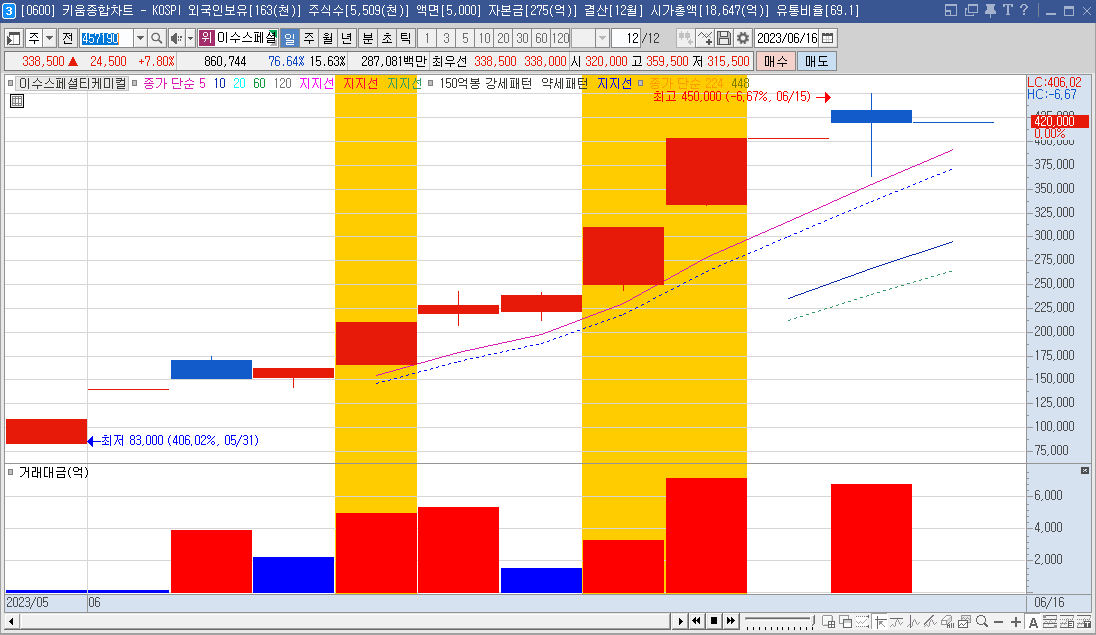Click the duplicate window icon in title bar

971,10
